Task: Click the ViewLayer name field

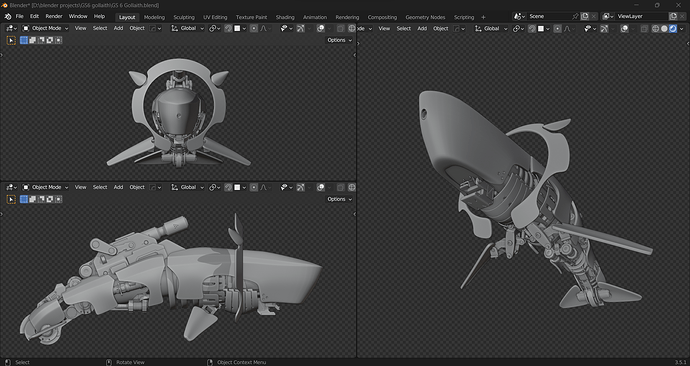Action: click(642, 16)
